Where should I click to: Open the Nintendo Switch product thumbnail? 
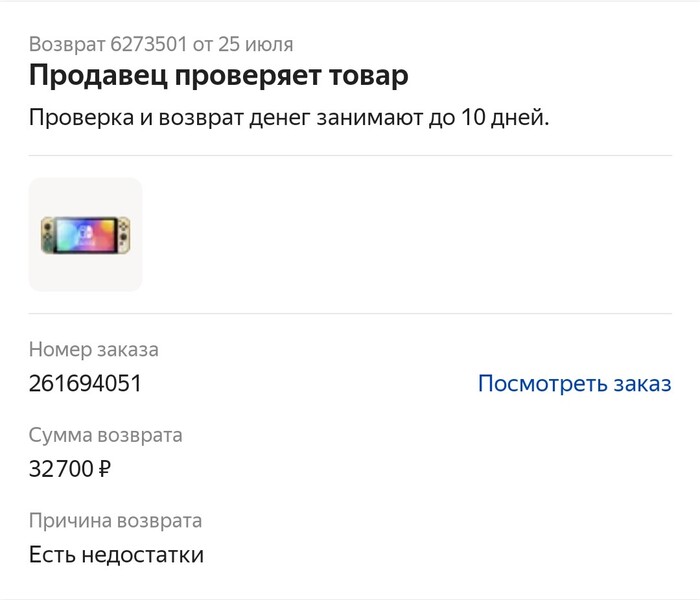click(x=86, y=235)
